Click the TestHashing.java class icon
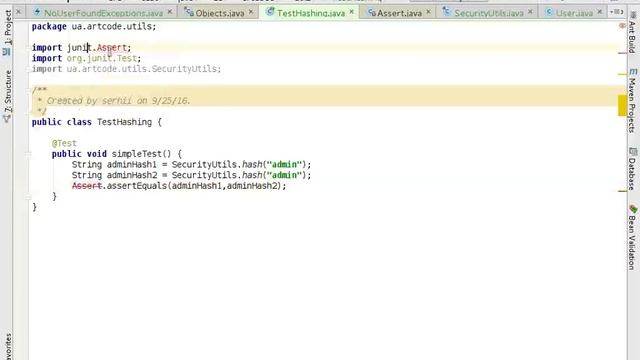 (270, 12)
